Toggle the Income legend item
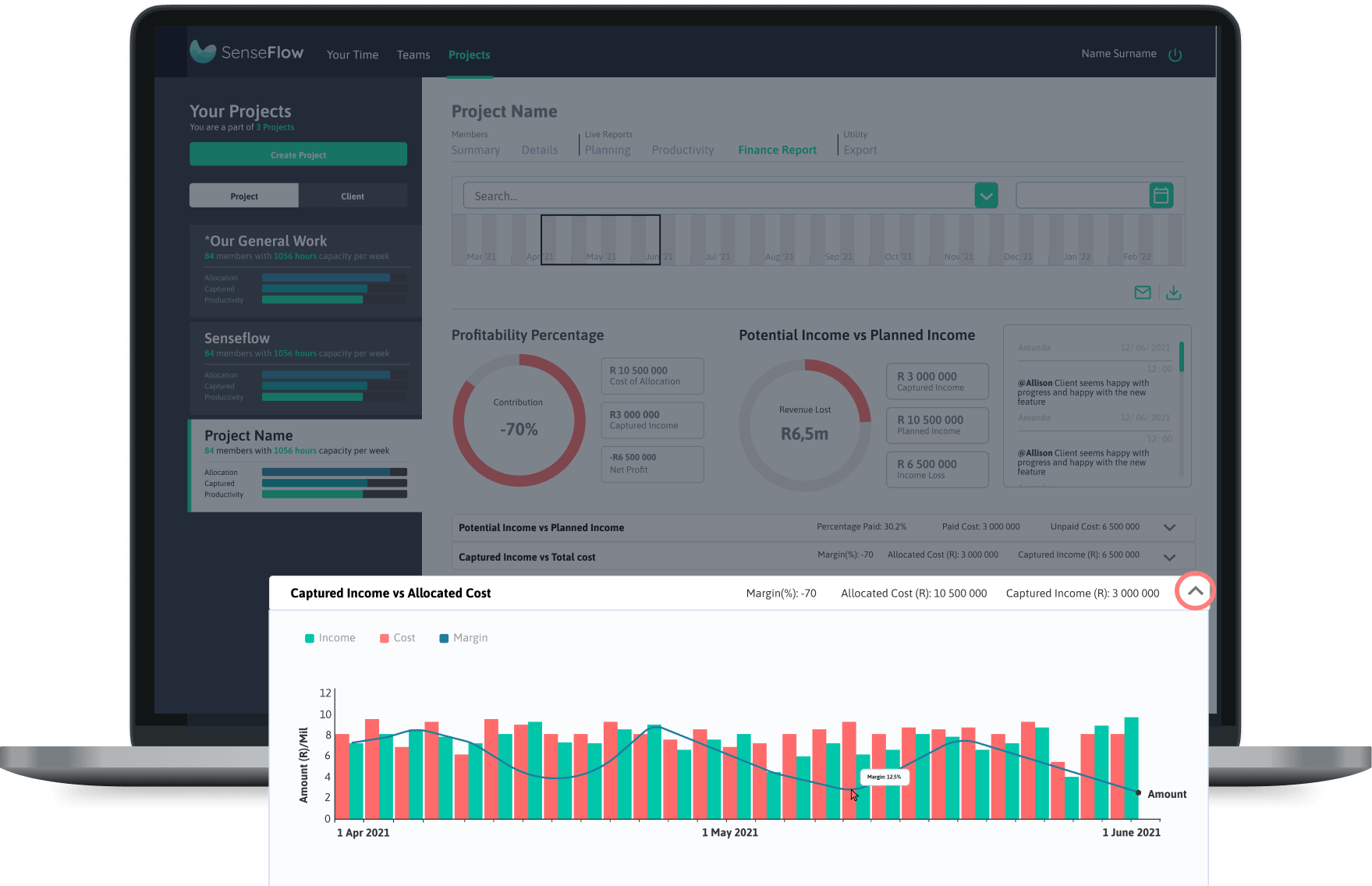This screenshot has height=886, width=1372. 330,638
